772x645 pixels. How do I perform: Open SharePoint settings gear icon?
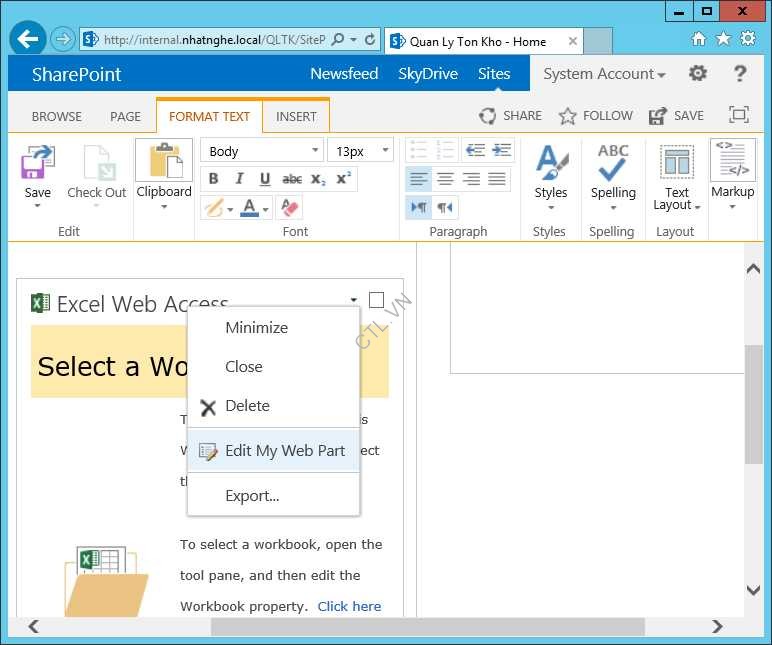point(698,73)
